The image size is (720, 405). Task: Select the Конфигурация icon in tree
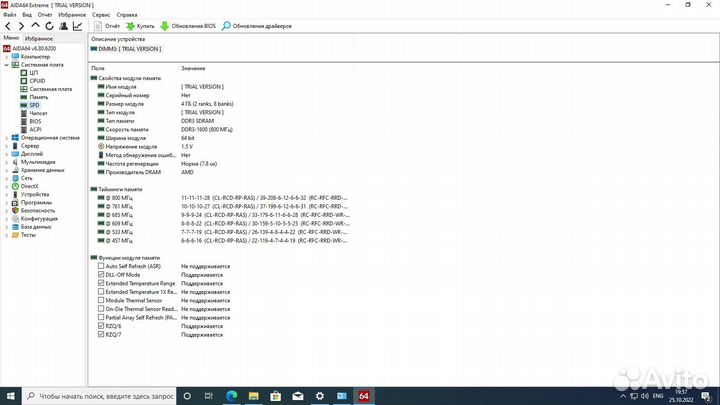15,219
